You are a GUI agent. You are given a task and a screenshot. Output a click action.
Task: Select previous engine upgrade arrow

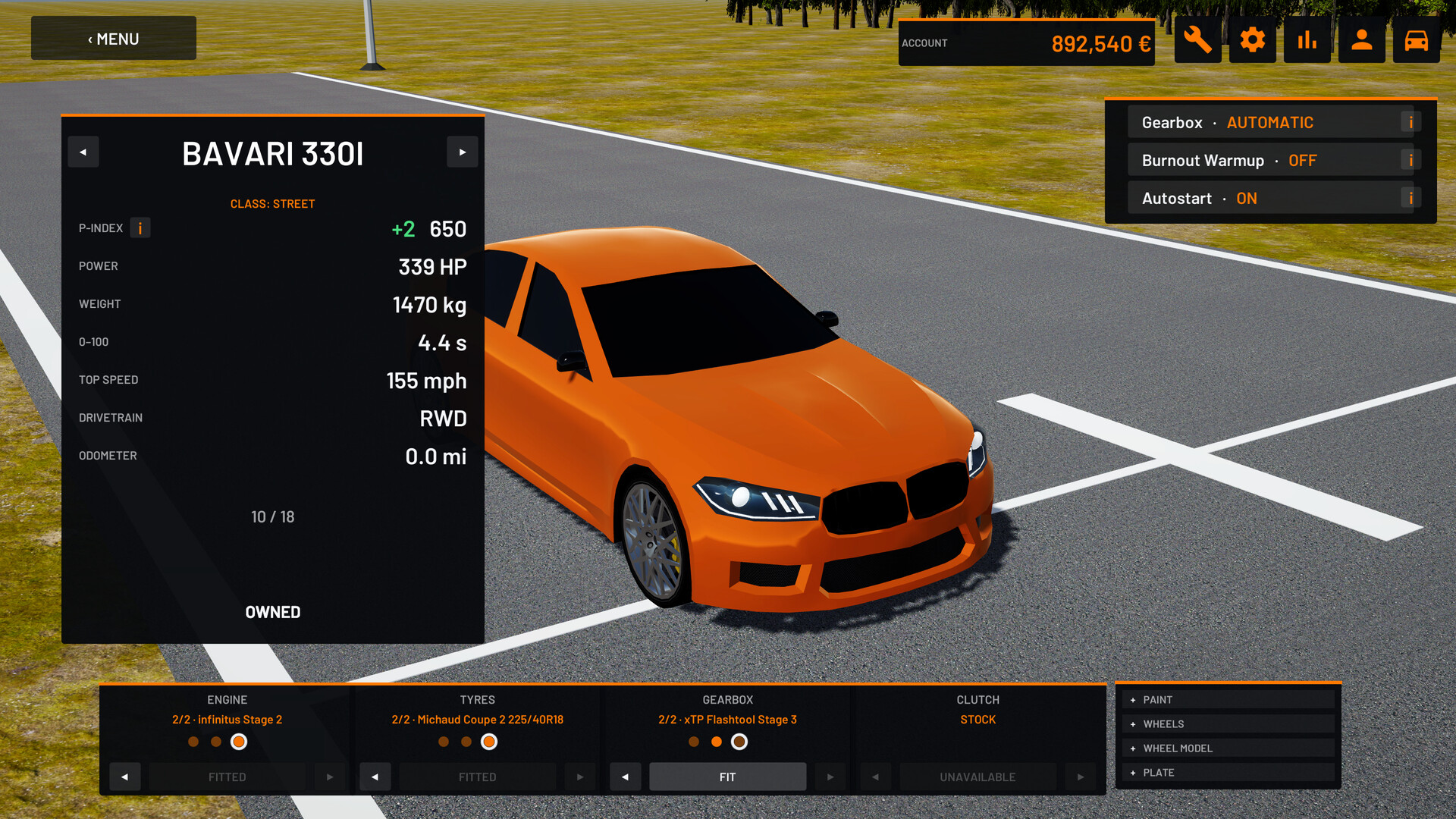click(x=125, y=777)
